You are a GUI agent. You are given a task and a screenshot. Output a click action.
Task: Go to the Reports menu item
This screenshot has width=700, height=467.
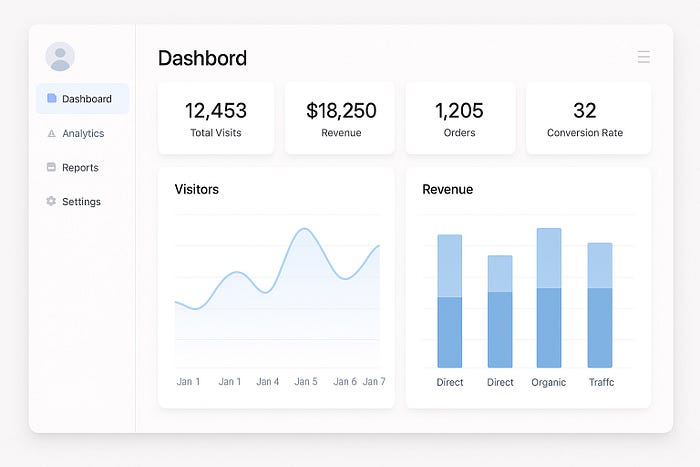click(x=83, y=167)
